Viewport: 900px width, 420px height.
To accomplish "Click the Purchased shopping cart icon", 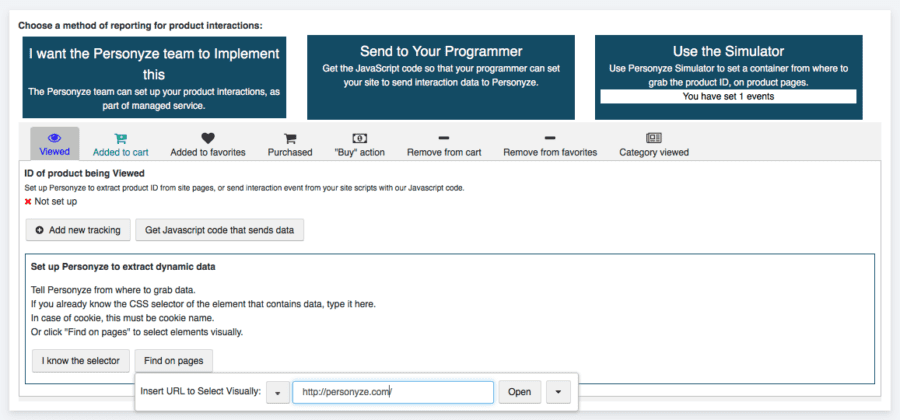I will tap(290, 138).
